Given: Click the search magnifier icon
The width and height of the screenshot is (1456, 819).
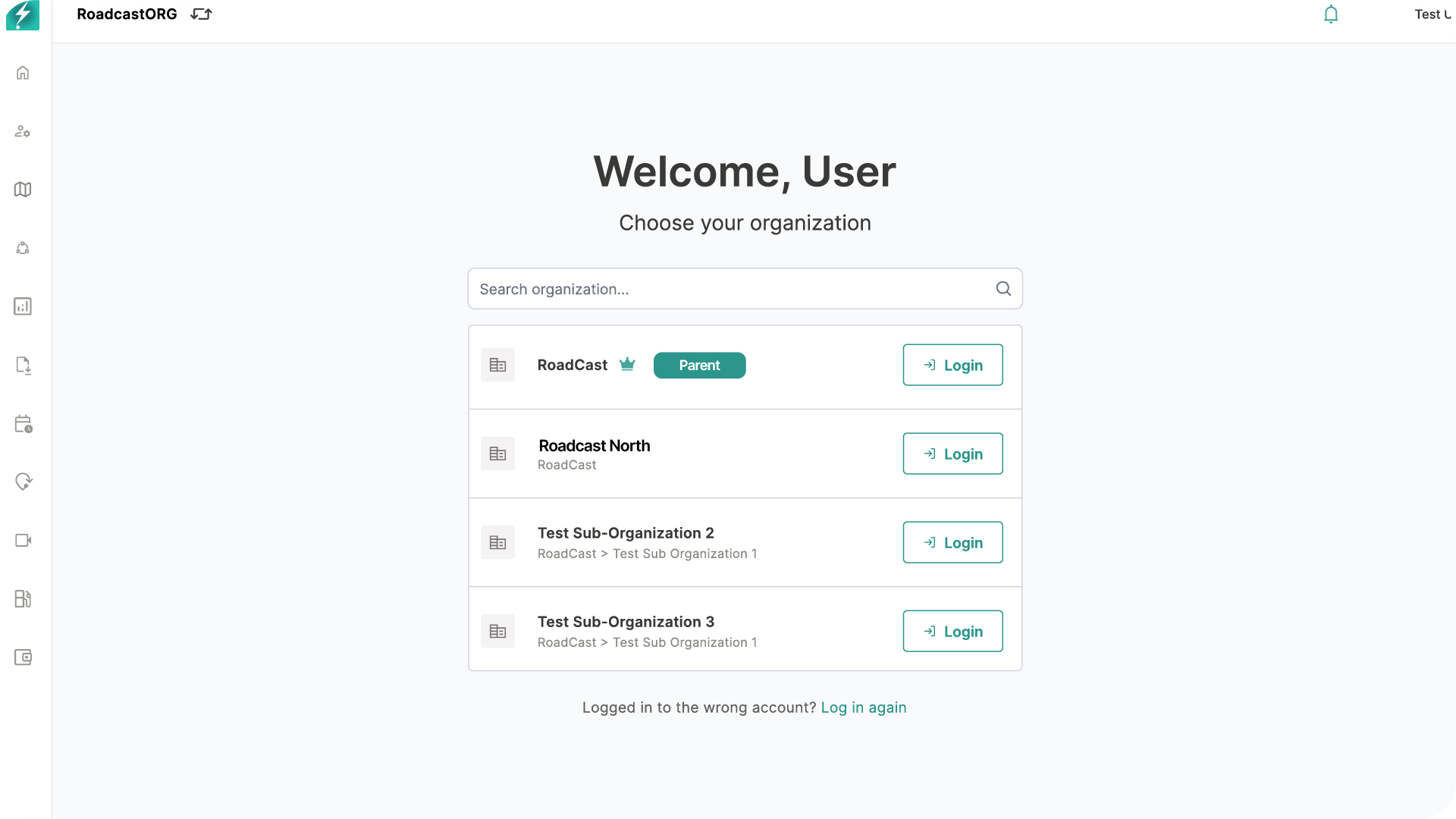Looking at the screenshot, I should [1003, 289].
